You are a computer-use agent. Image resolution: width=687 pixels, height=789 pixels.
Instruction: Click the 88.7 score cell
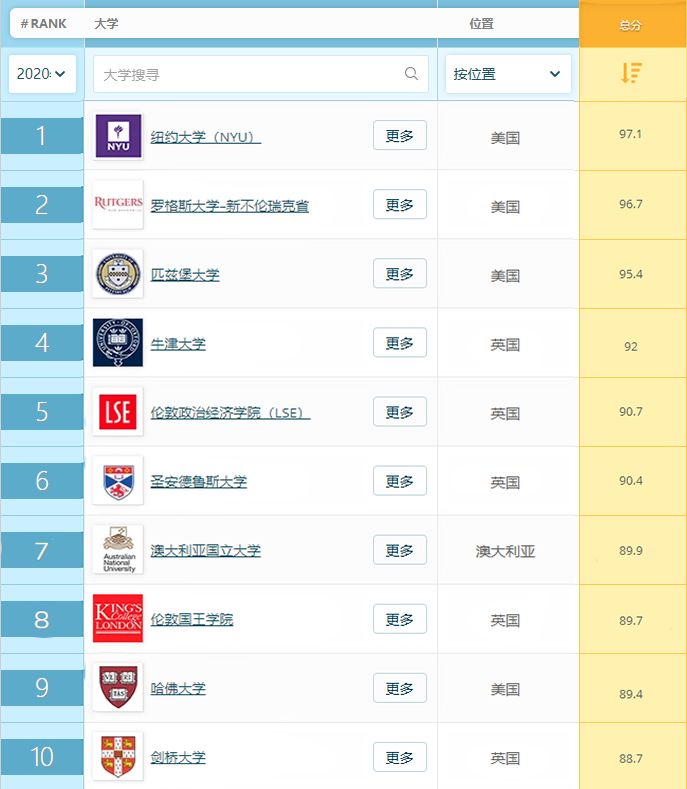pyautogui.click(x=631, y=758)
